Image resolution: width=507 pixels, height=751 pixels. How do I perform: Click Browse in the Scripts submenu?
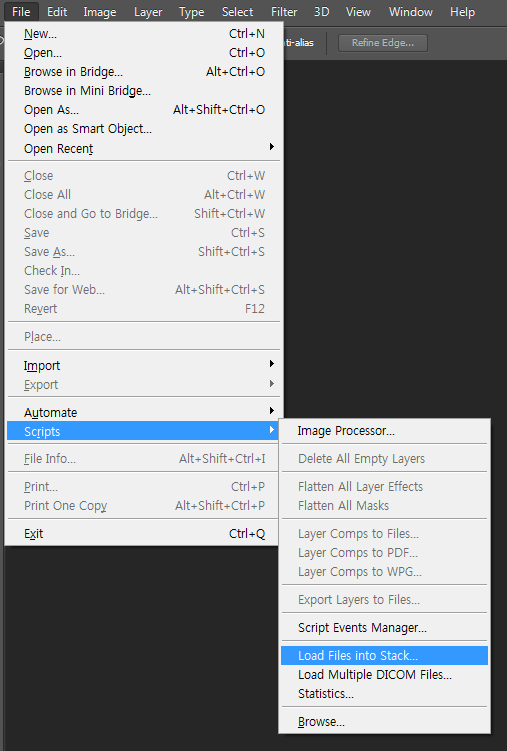(384, 721)
